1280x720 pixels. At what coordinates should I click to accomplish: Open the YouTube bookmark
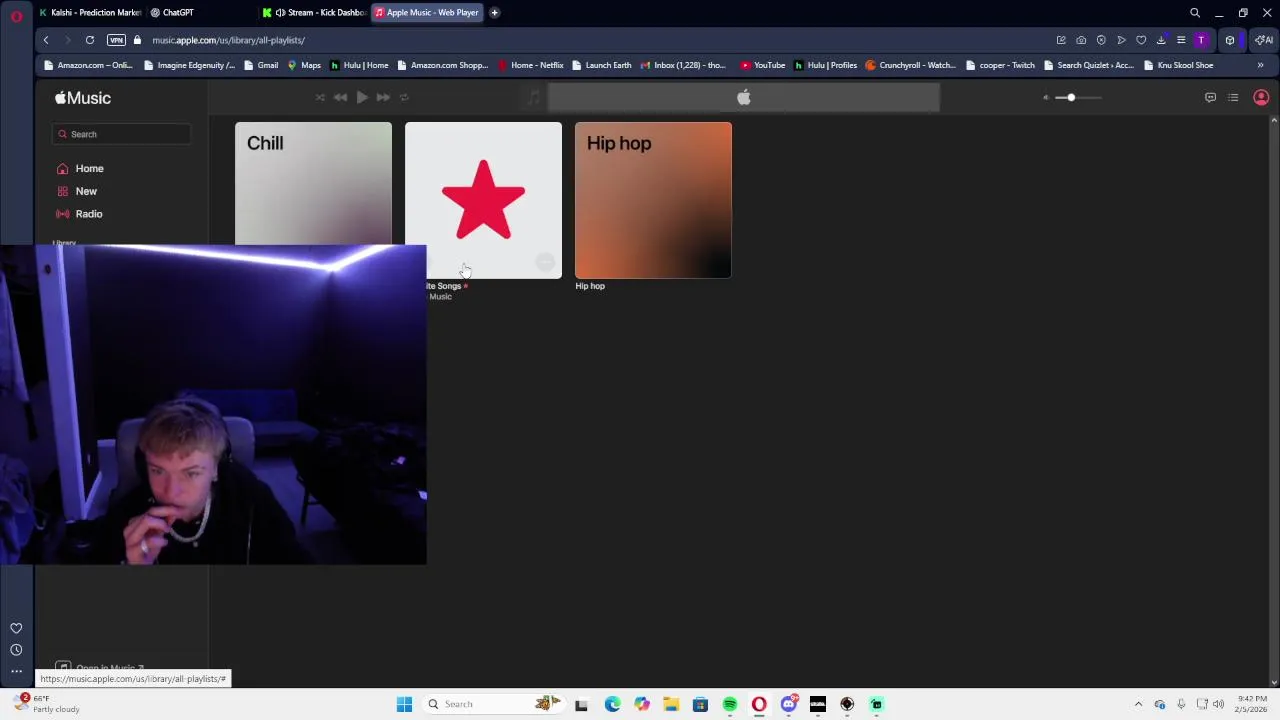click(x=762, y=65)
